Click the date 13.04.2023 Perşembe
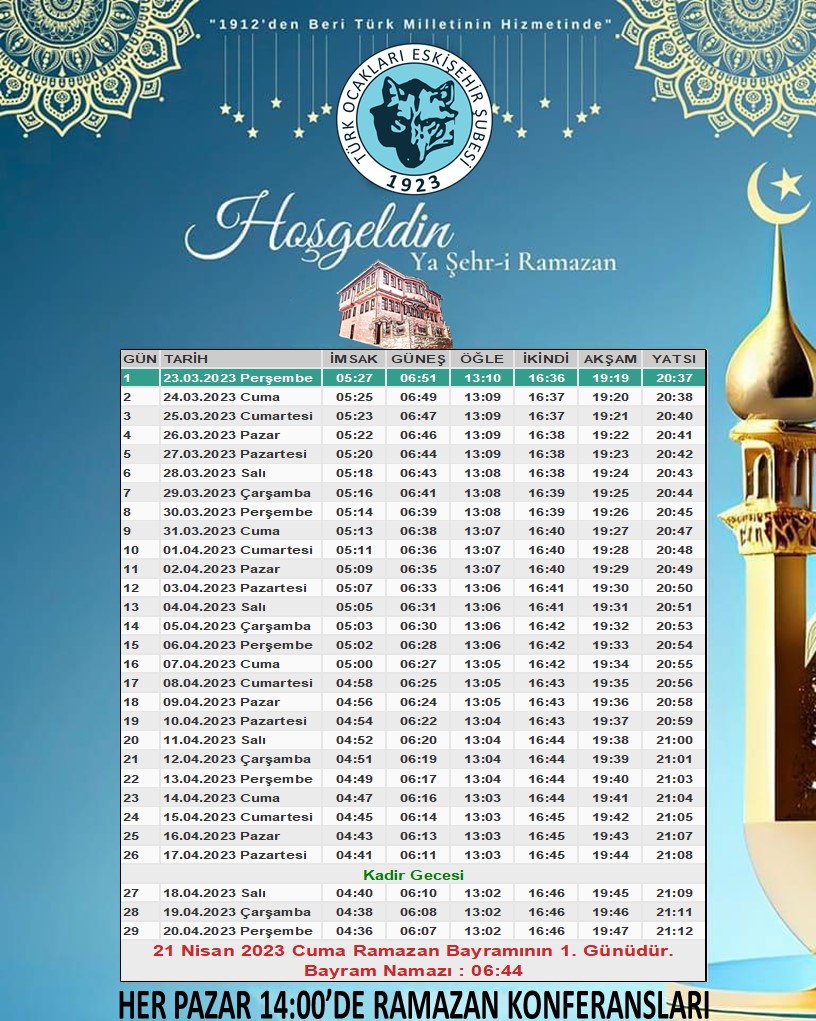Screen dimensions: 816x1021 coord(238,779)
